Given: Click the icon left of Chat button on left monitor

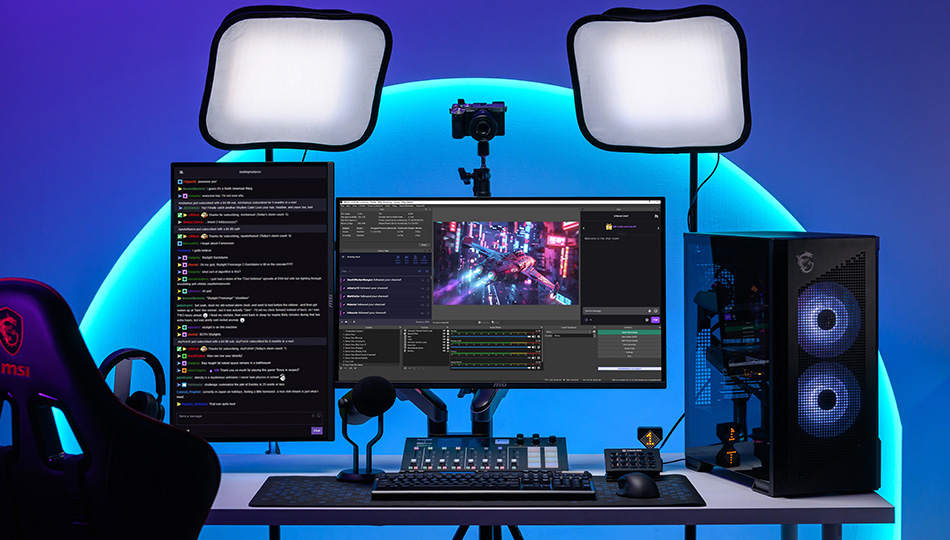Looking at the screenshot, I should click(188, 431).
